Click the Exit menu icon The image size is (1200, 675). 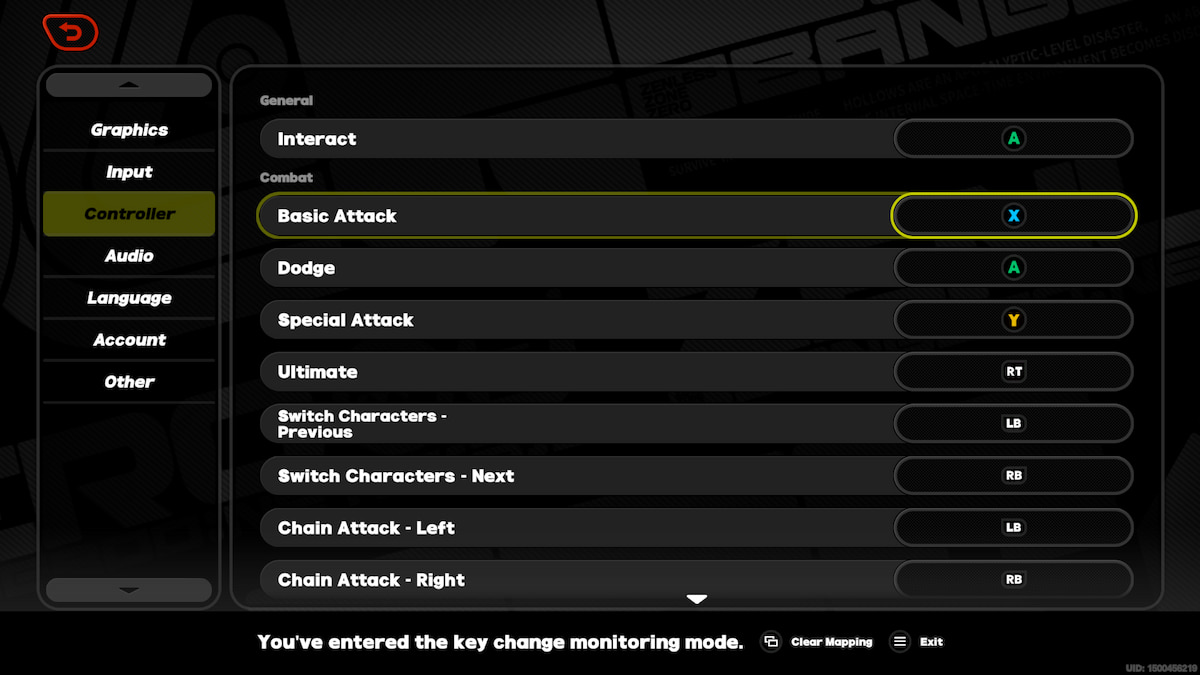click(900, 642)
